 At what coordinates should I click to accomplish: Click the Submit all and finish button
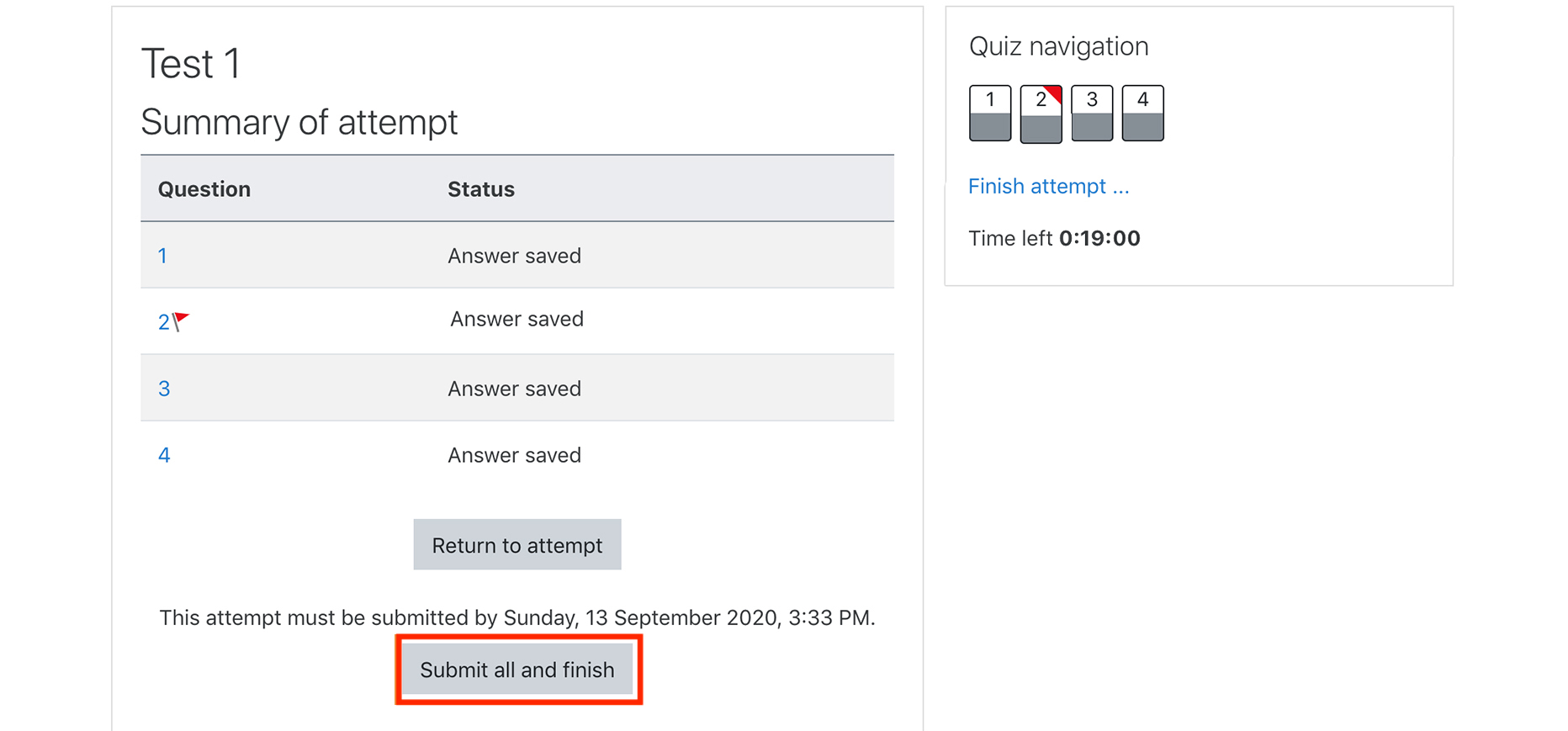tap(518, 670)
